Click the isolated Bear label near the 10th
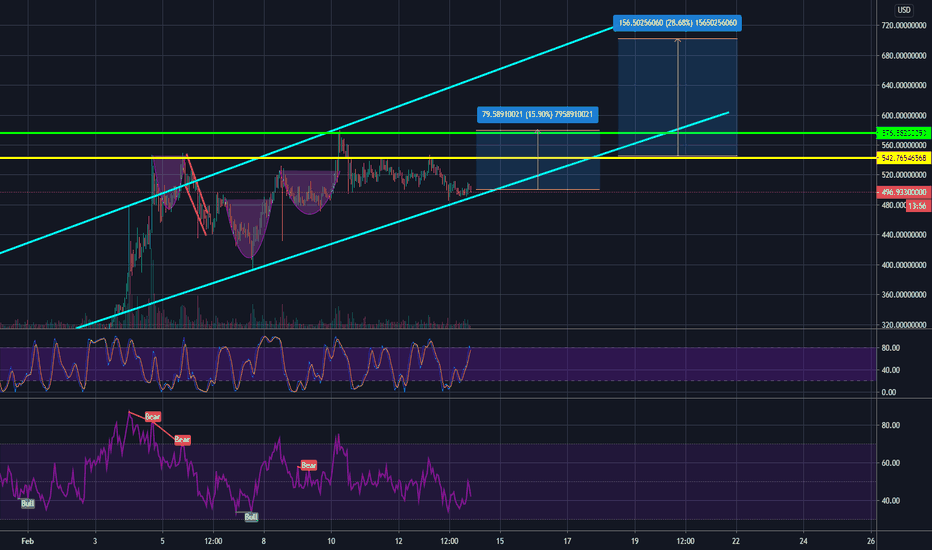Viewport: 932px width, 550px height. (x=308, y=465)
